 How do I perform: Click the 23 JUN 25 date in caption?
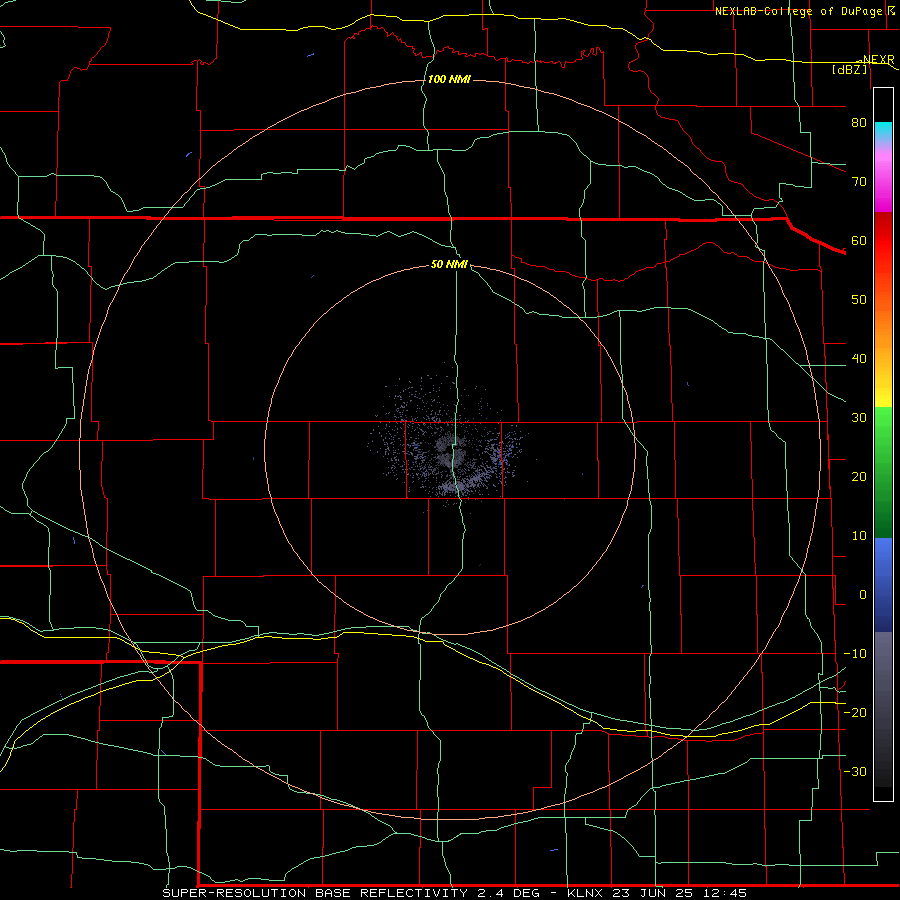coord(655,893)
